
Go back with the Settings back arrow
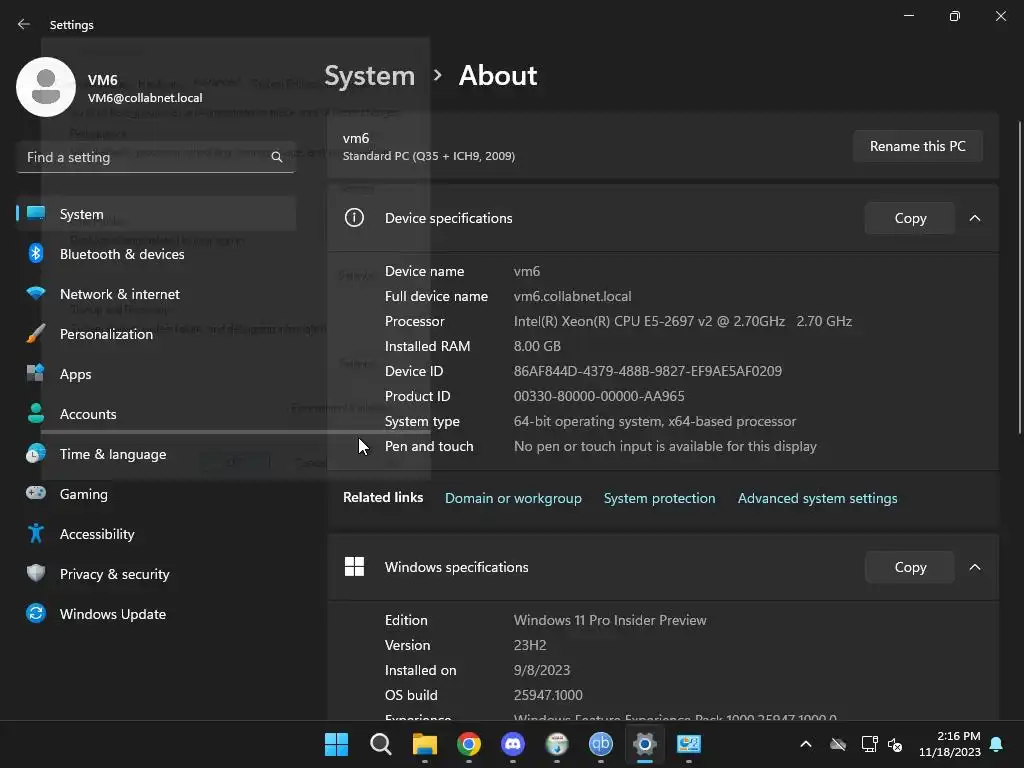click(24, 24)
